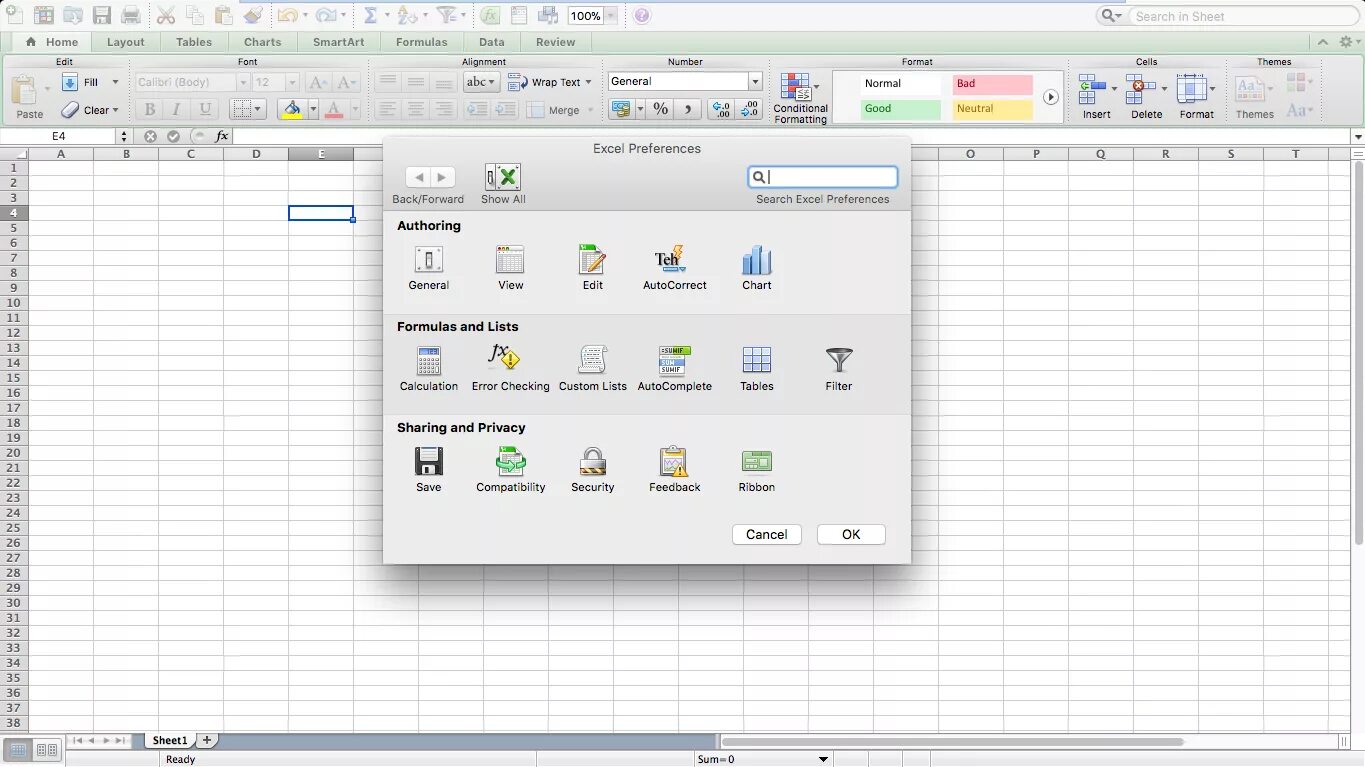Switch to Page Layout view in status bar
1365x767 pixels.
tap(46, 750)
